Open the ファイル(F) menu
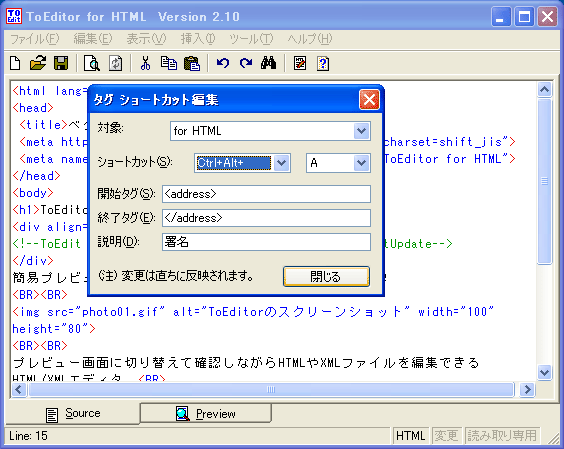564x449 pixels. tap(35, 39)
